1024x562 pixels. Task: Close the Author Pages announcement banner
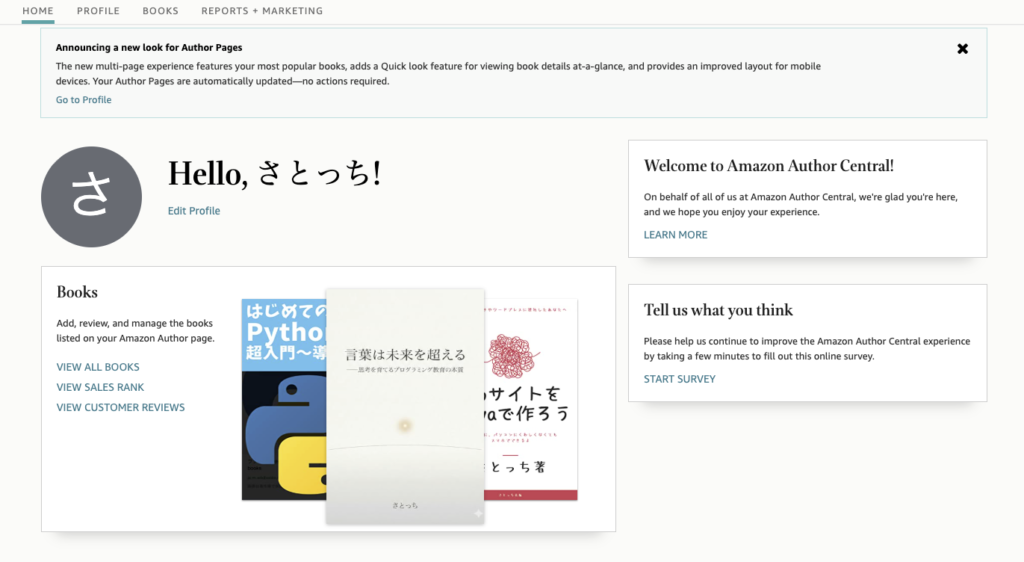click(x=962, y=49)
